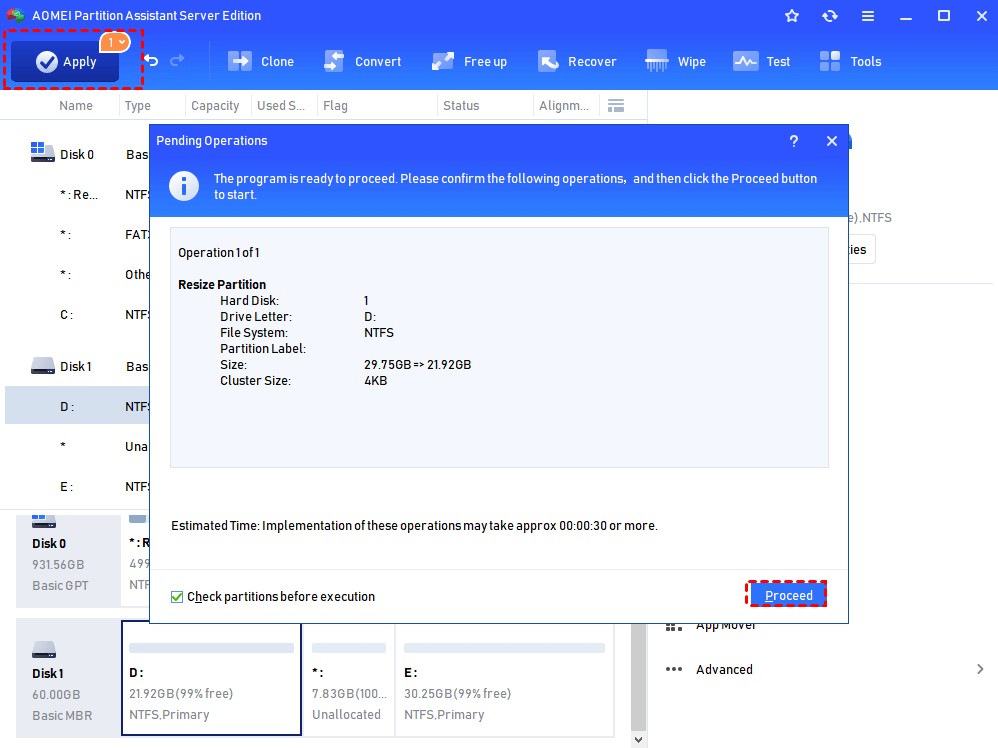This screenshot has height=748, width=998.
Task: Open the Recover tool
Action: coord(577,62)
